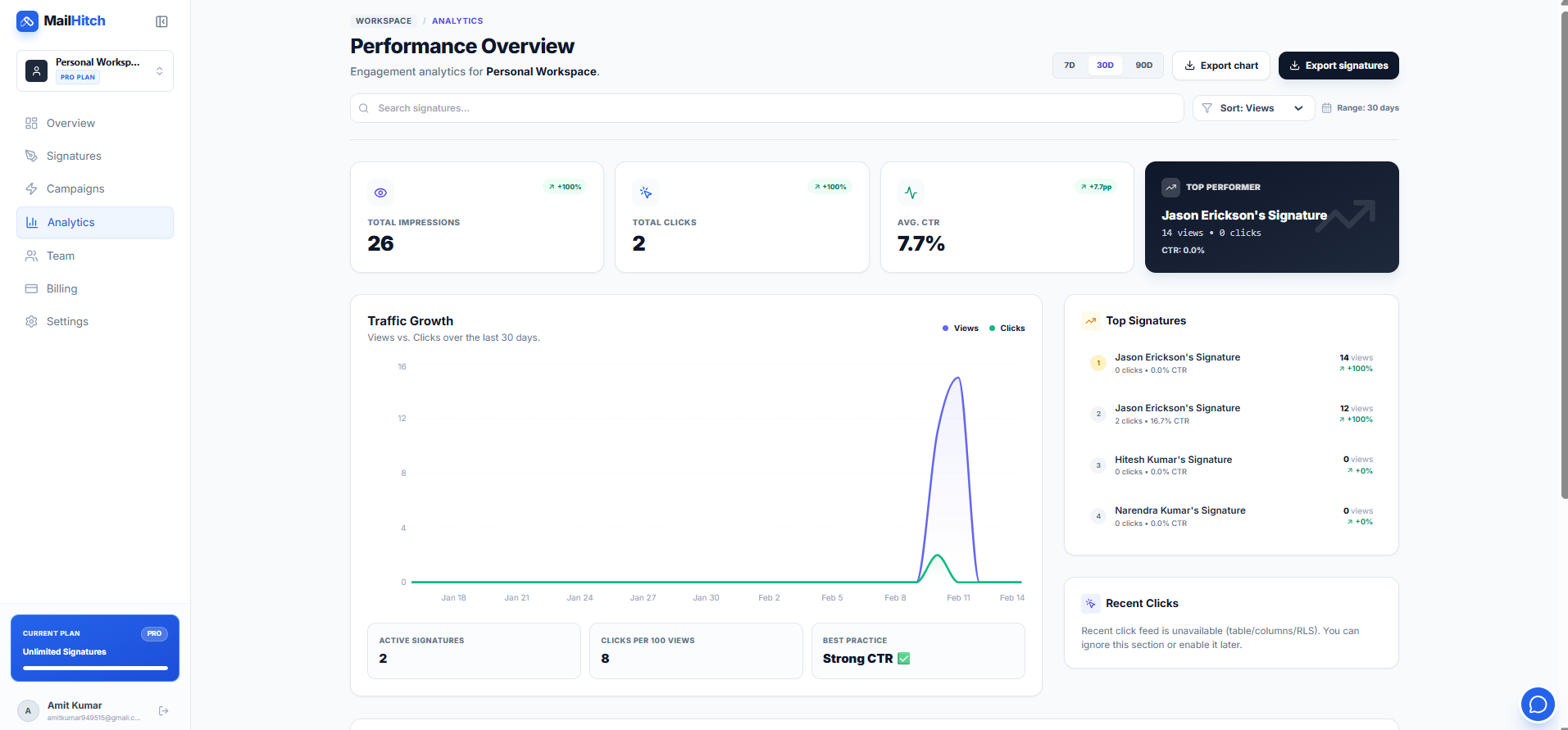The image size is (1568, 730).
Task: Open the Campaigns sidebar item
Action: click(x=75, y=188)
